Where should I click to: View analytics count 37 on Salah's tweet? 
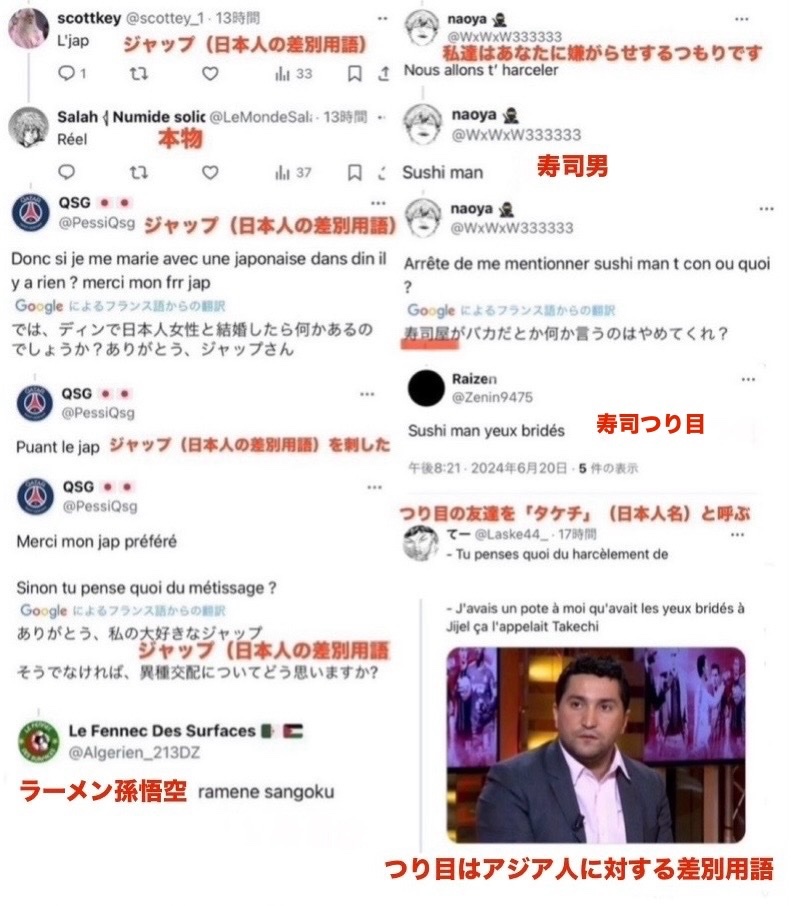tap(294, 172)
